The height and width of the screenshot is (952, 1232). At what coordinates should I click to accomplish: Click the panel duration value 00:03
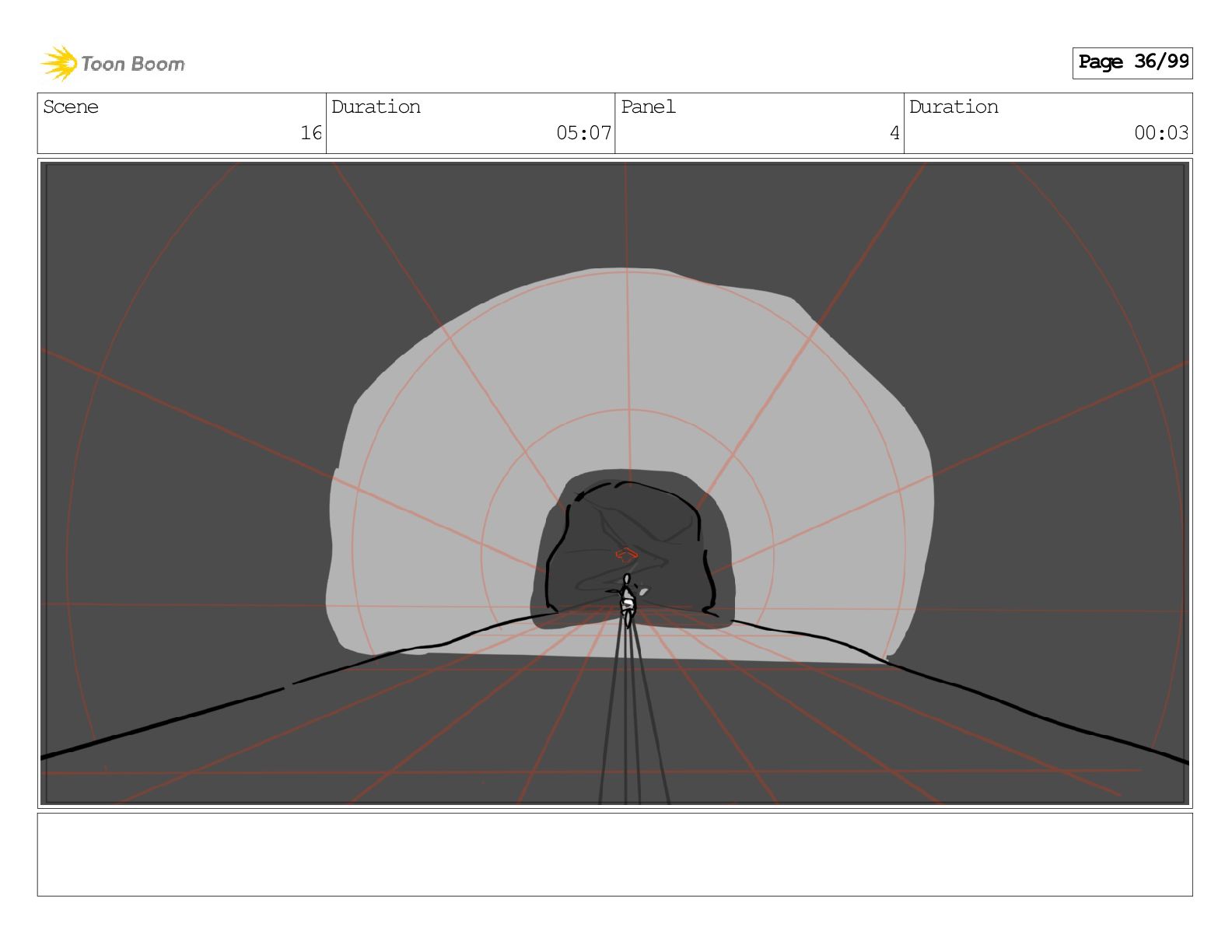[1160, 133]
